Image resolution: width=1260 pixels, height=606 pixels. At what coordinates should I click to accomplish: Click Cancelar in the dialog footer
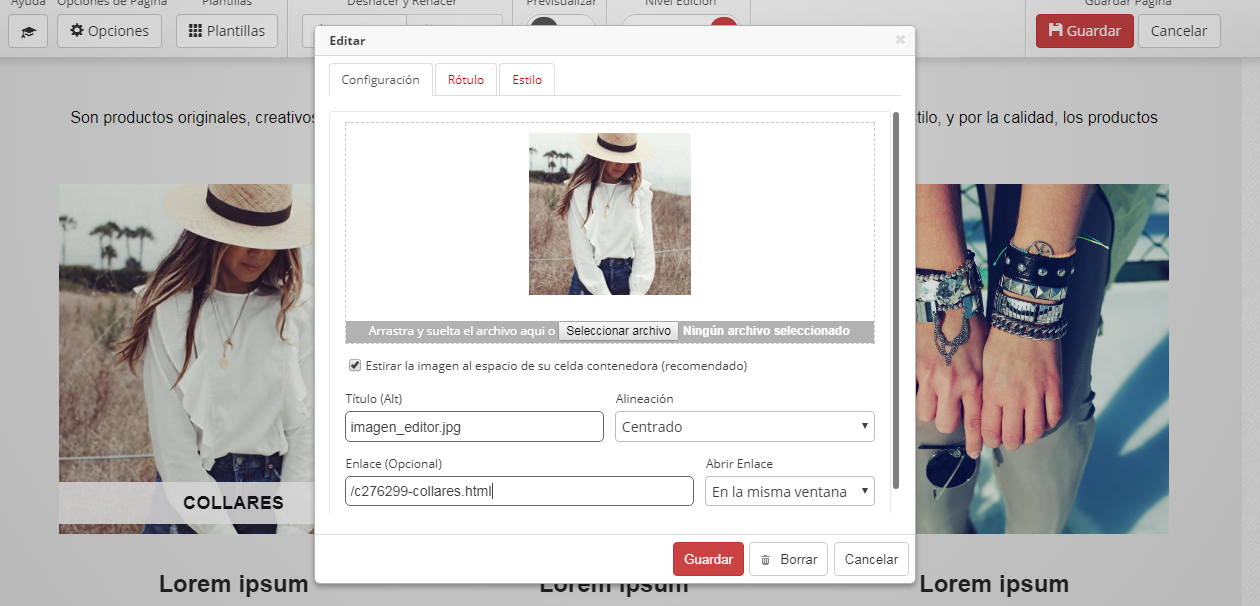tap(871, 559)
